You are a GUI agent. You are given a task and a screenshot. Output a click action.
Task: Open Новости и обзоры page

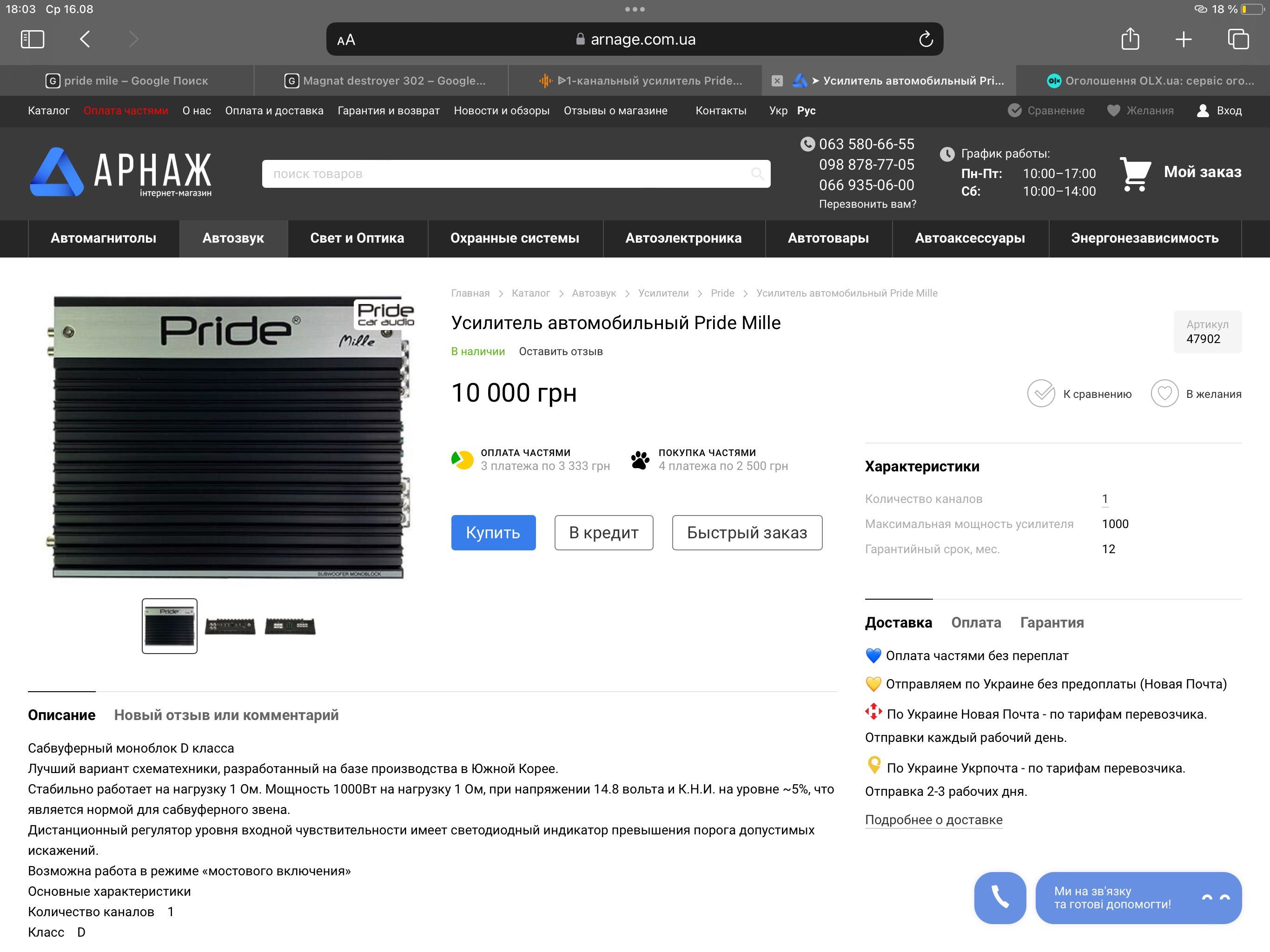tap(502, 111)
